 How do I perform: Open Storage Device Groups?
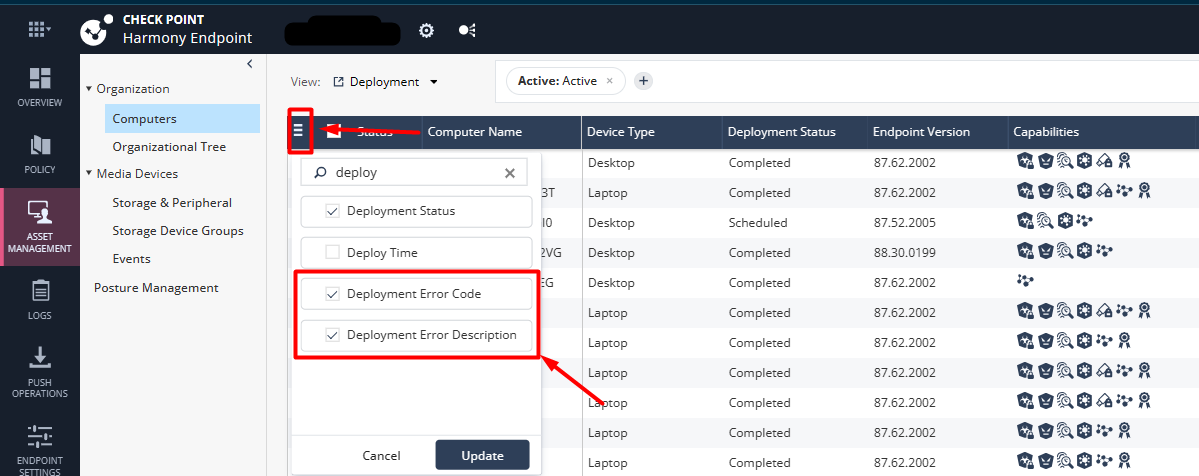(x=178, y=230)
